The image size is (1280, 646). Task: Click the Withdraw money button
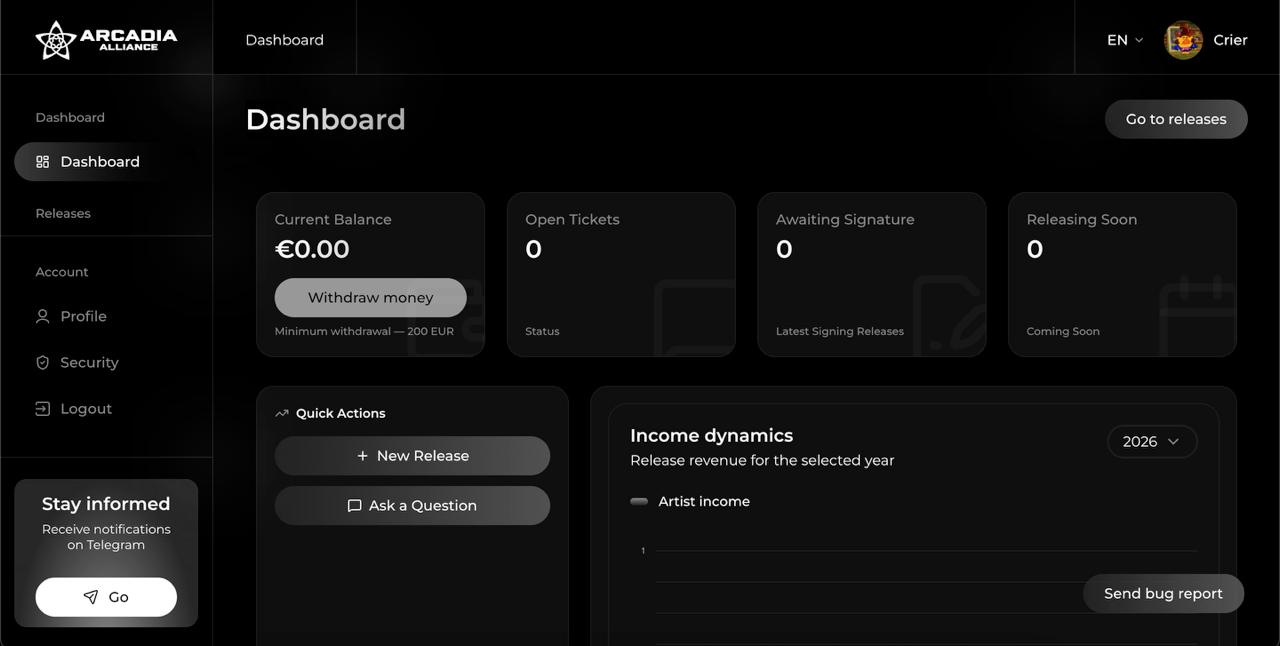(x=371, y=297)
